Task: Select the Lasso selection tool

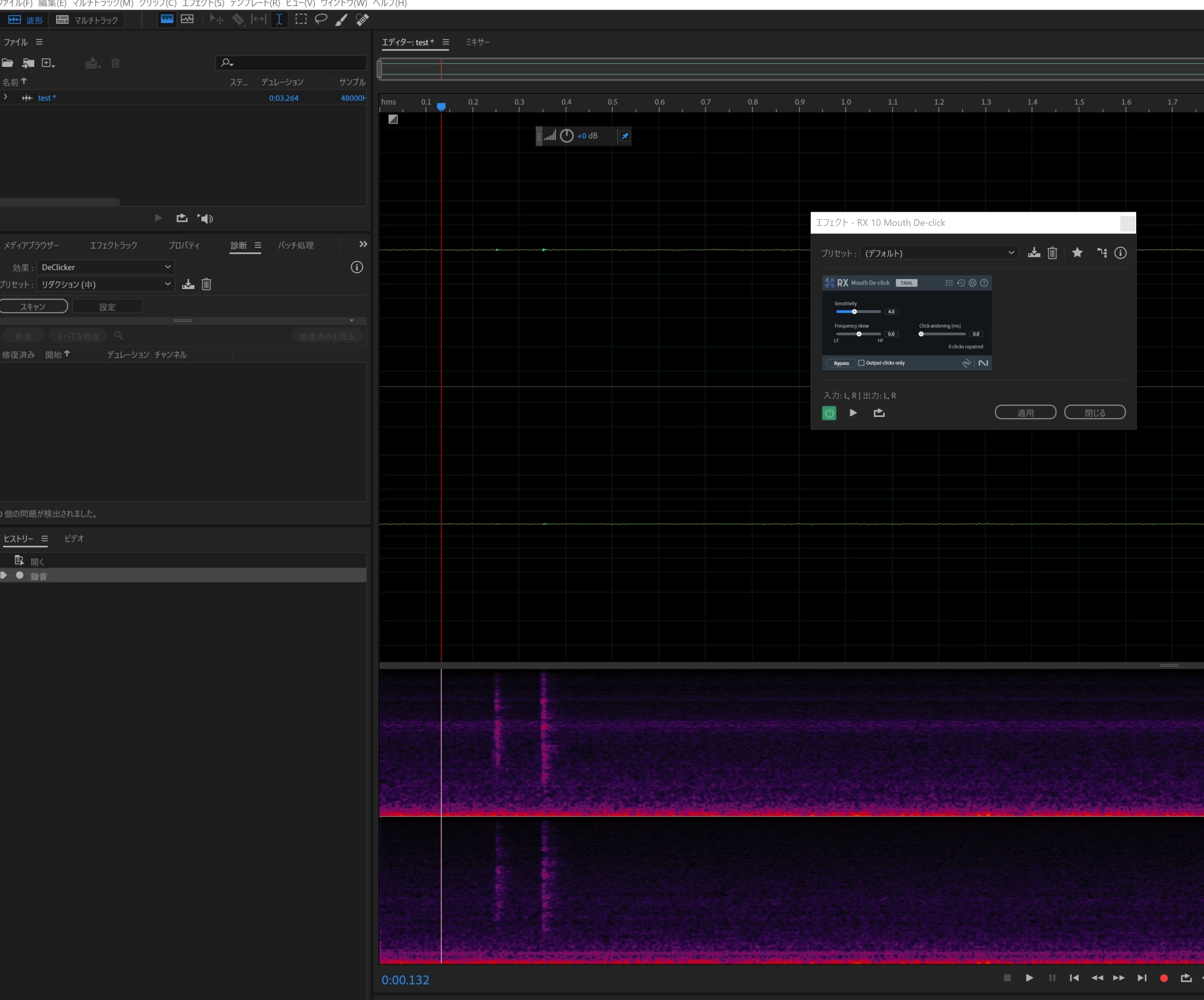Action: 321,20
